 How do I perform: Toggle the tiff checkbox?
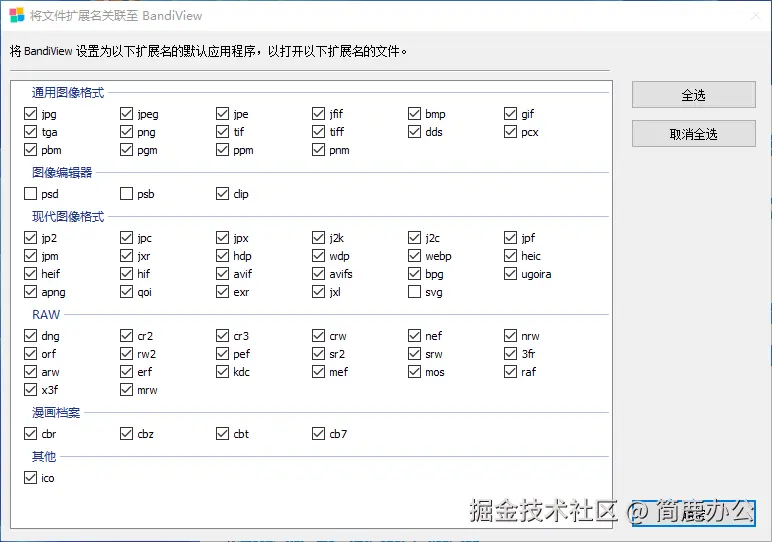(319, 132)
